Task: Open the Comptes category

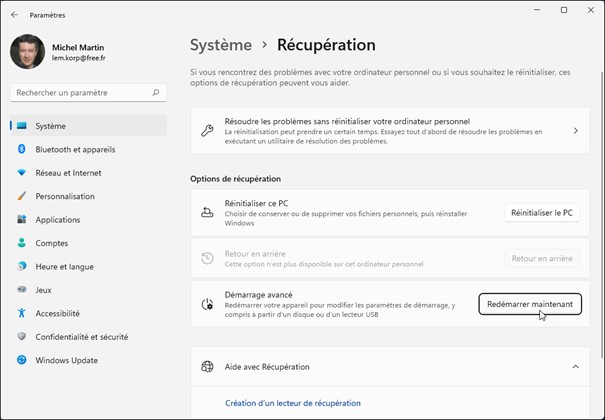Action: click(x=52, y=243)
